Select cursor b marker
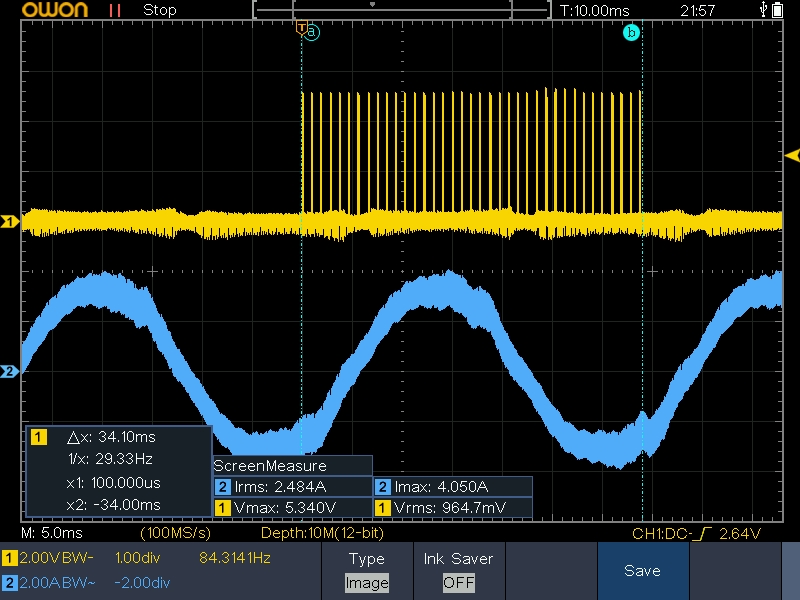The height and width of the screenshot is (600, 800). coord(631,33)
